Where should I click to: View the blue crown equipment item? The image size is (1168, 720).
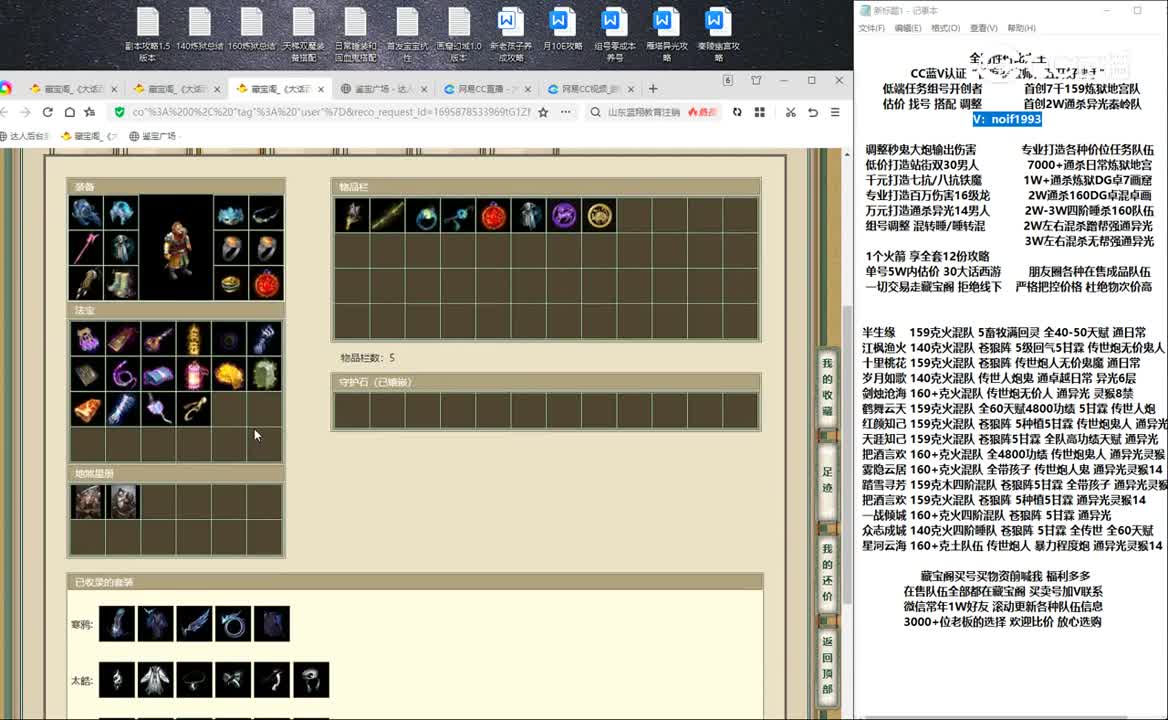231,214
